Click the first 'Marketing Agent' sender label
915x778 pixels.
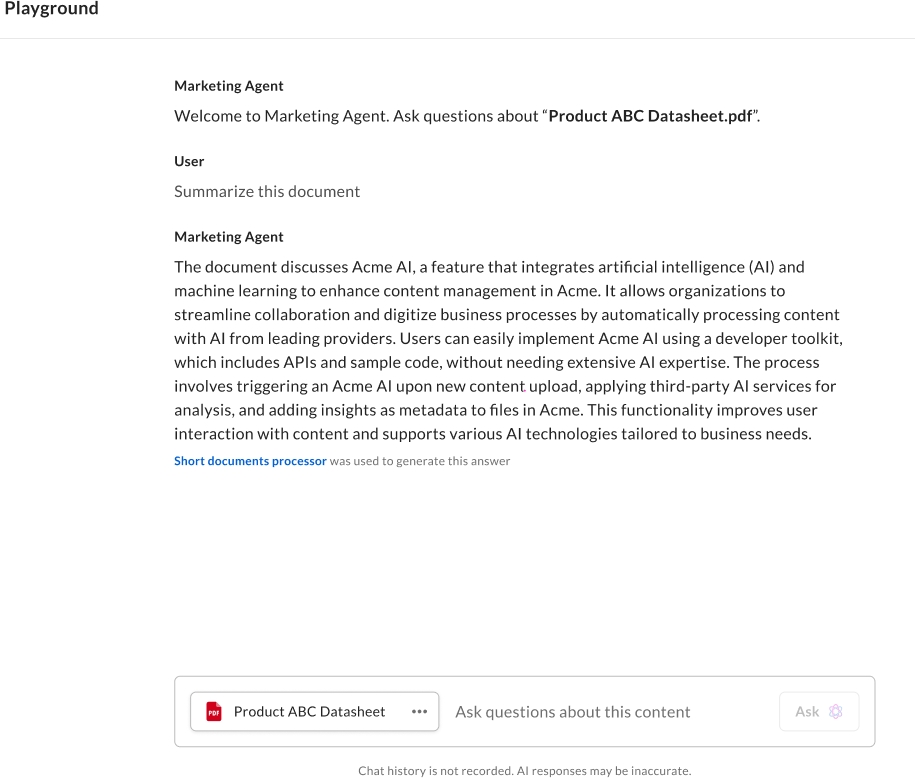pyautogui.click(x=229, y=86)
